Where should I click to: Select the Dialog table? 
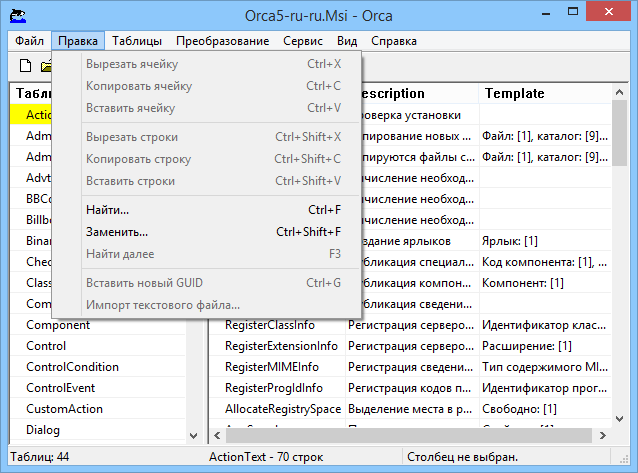[x=43, y=430]
